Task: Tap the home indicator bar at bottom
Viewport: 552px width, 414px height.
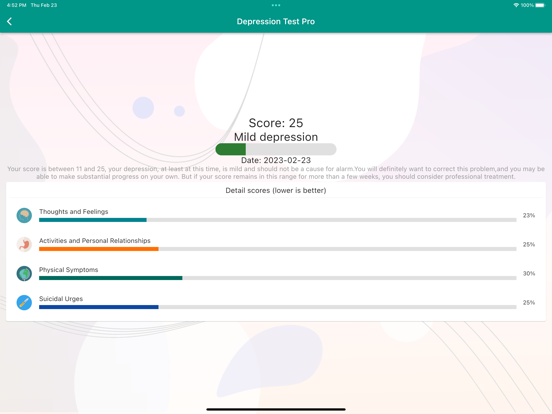Action: point(276,409)
